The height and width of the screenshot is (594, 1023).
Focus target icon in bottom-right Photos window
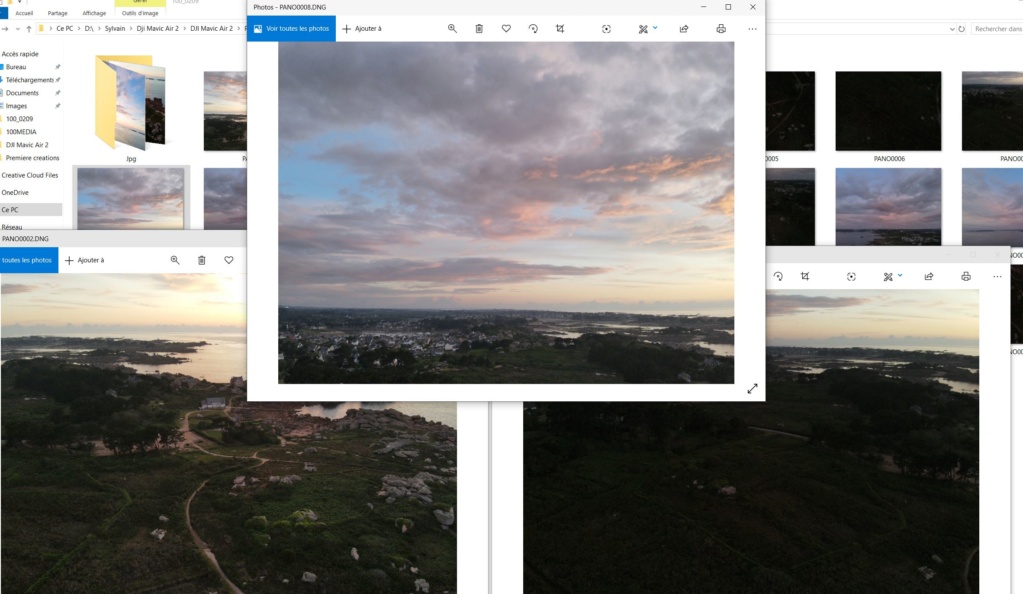pyautogui.click(x=851, y=277)
